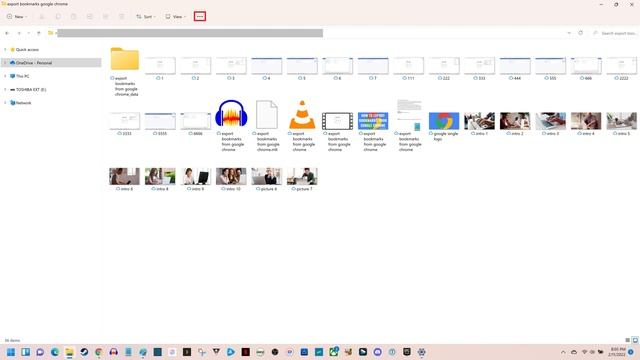
Task: Click the Delete trash icon in the toolbar
Action: click(x=121, y=17)
